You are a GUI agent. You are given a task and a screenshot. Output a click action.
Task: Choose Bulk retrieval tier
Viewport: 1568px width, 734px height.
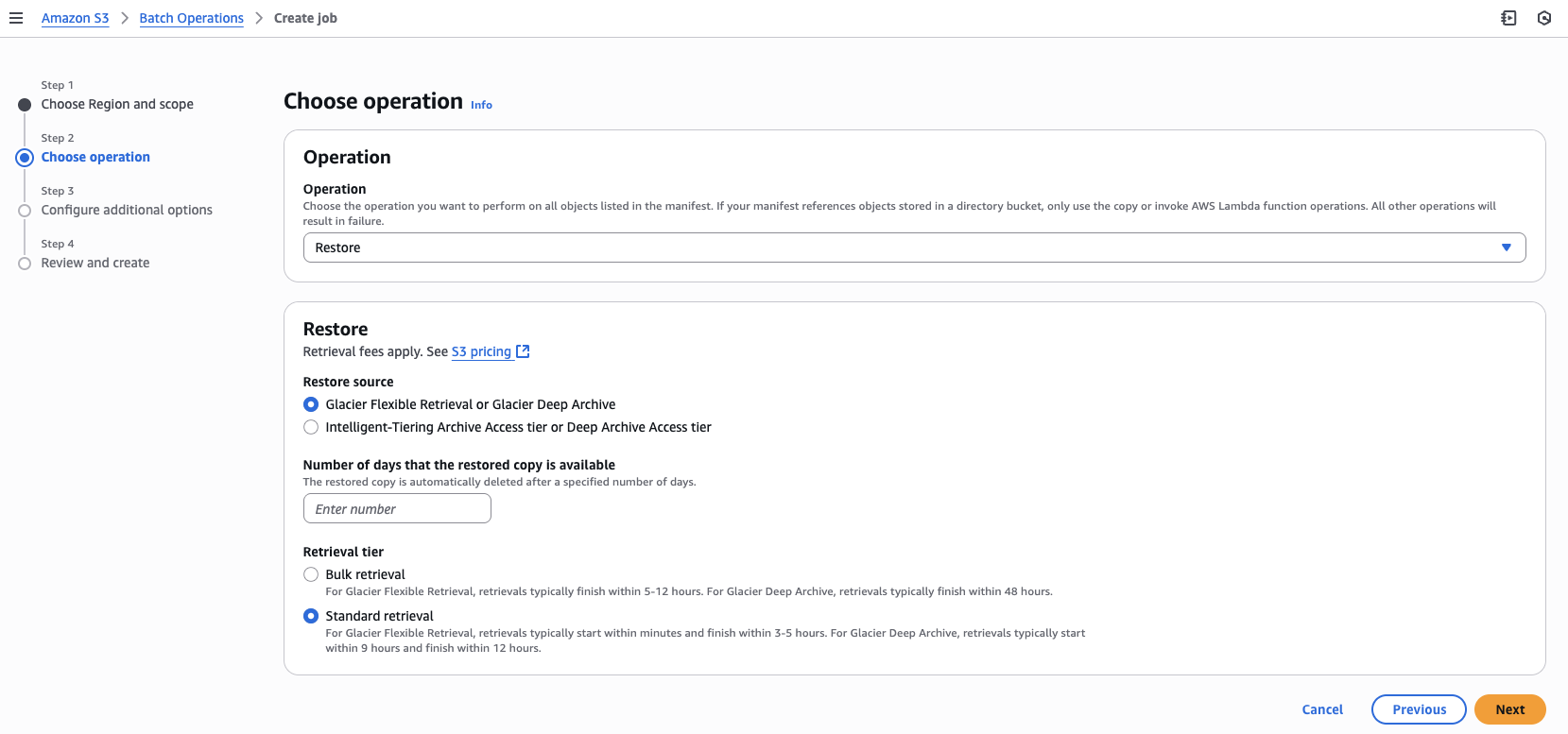(x=311, y=574)
